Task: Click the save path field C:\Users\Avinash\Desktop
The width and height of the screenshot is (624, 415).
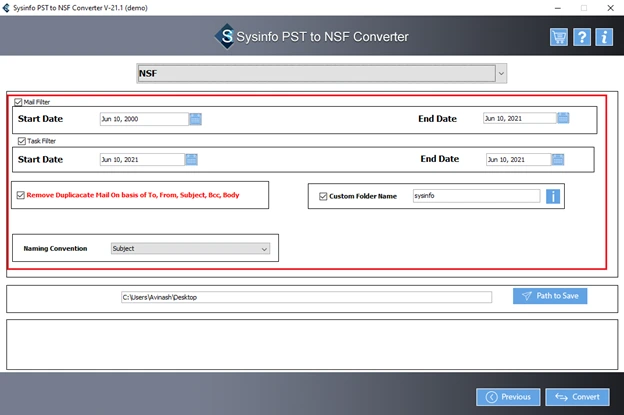Action: point(306,297)
